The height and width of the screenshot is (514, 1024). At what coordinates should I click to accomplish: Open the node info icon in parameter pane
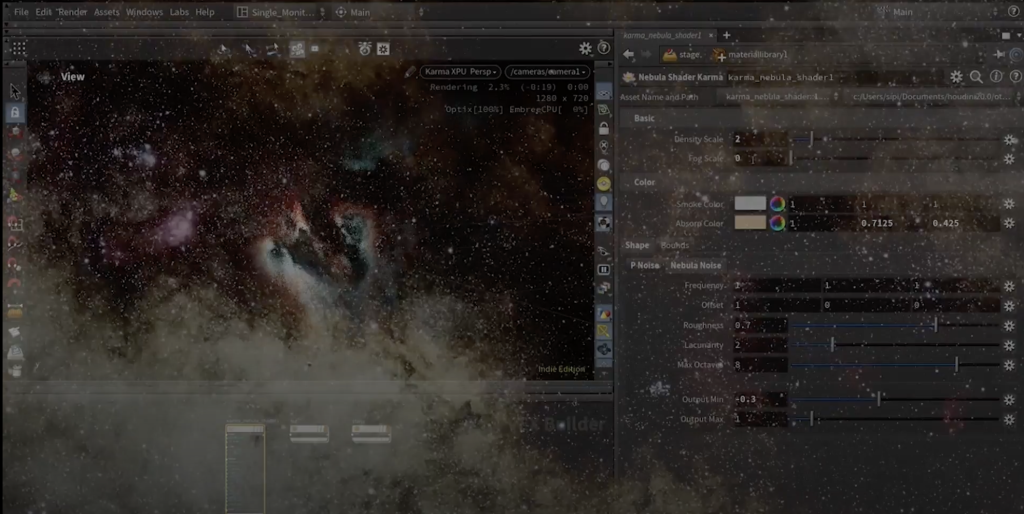click(995, 77)
